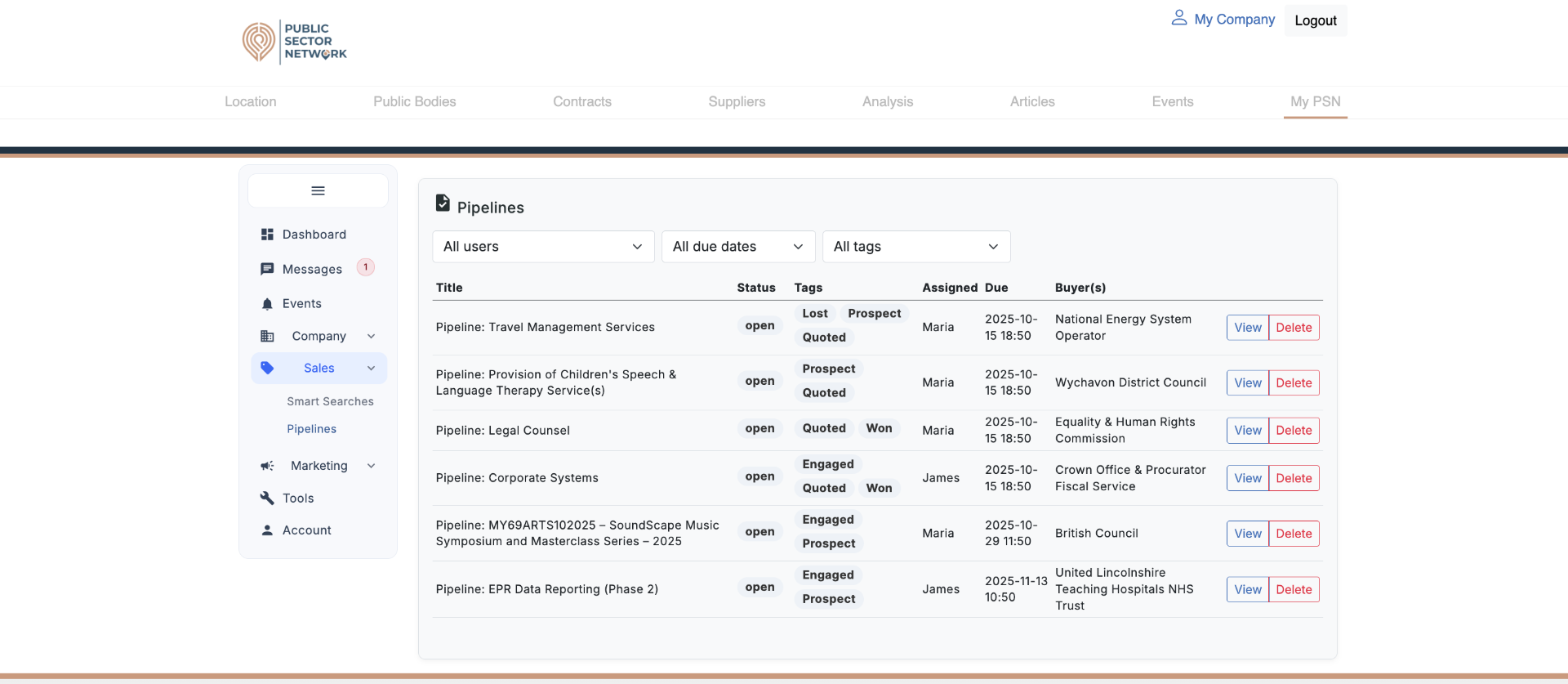This screenshot has height=684, width=1568.
Task: Click the Account person icon
Action: (x=267, y=530)
